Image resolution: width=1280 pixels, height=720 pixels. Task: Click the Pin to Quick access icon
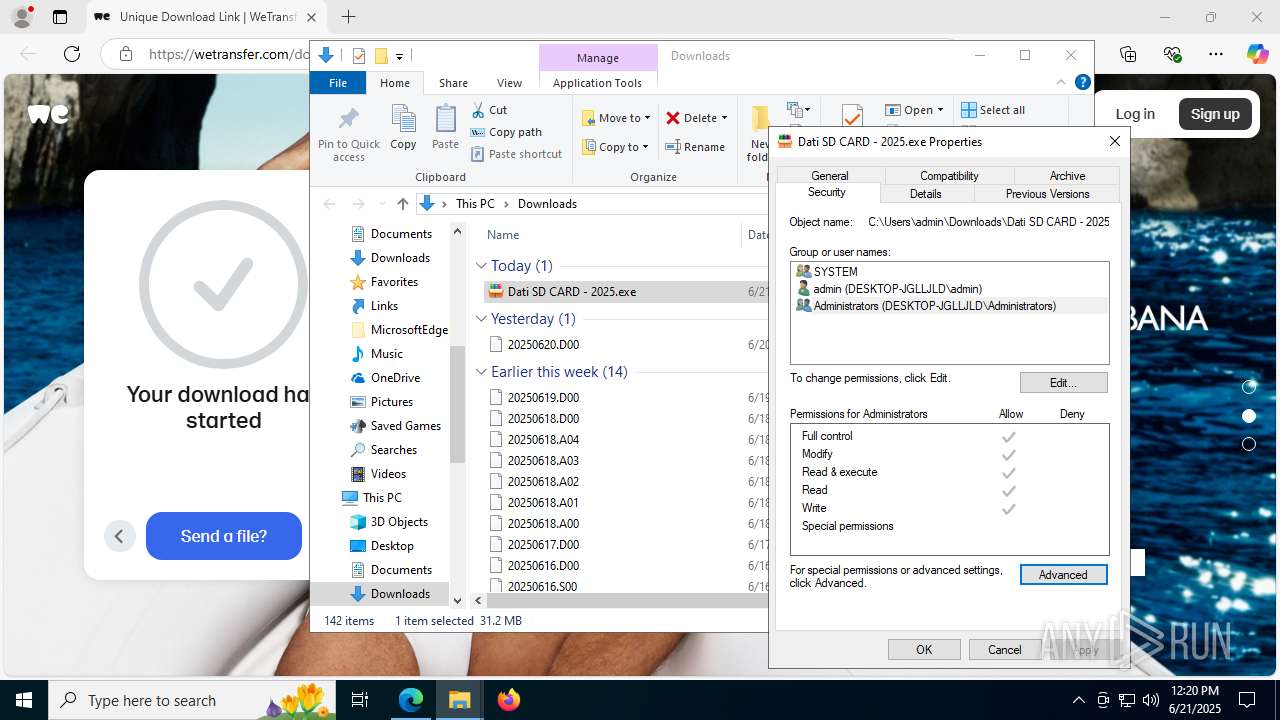point(349,134)
